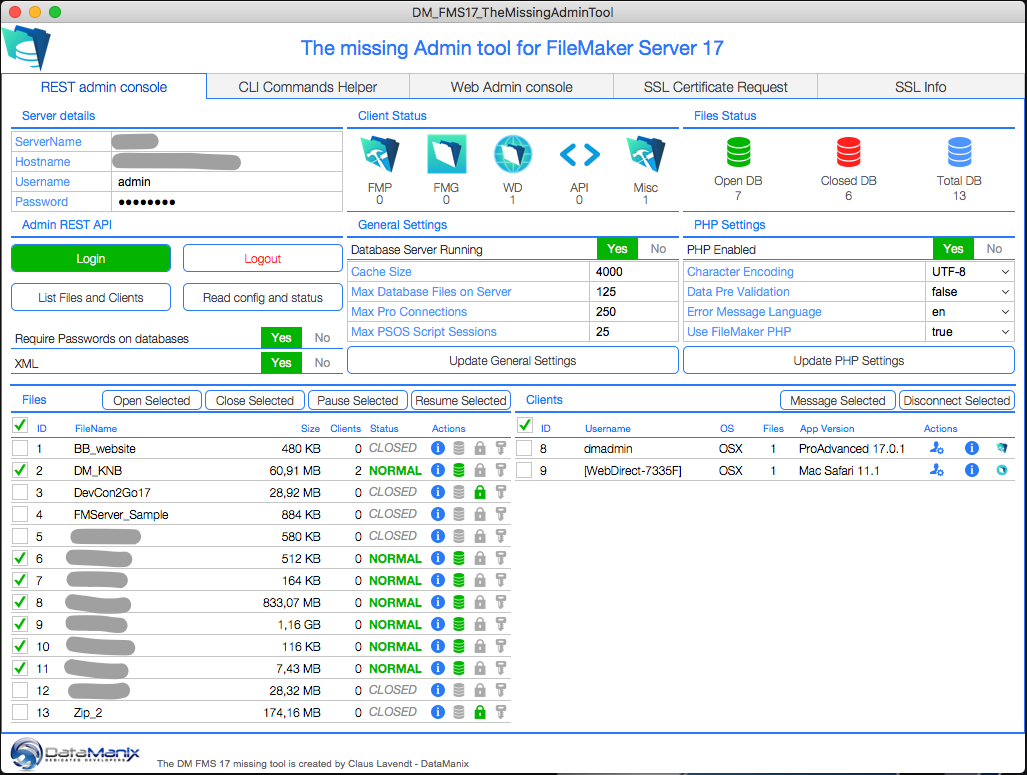Open the SSL Info tab
The image size is (1027, 775).
click(x=921, y=87)
